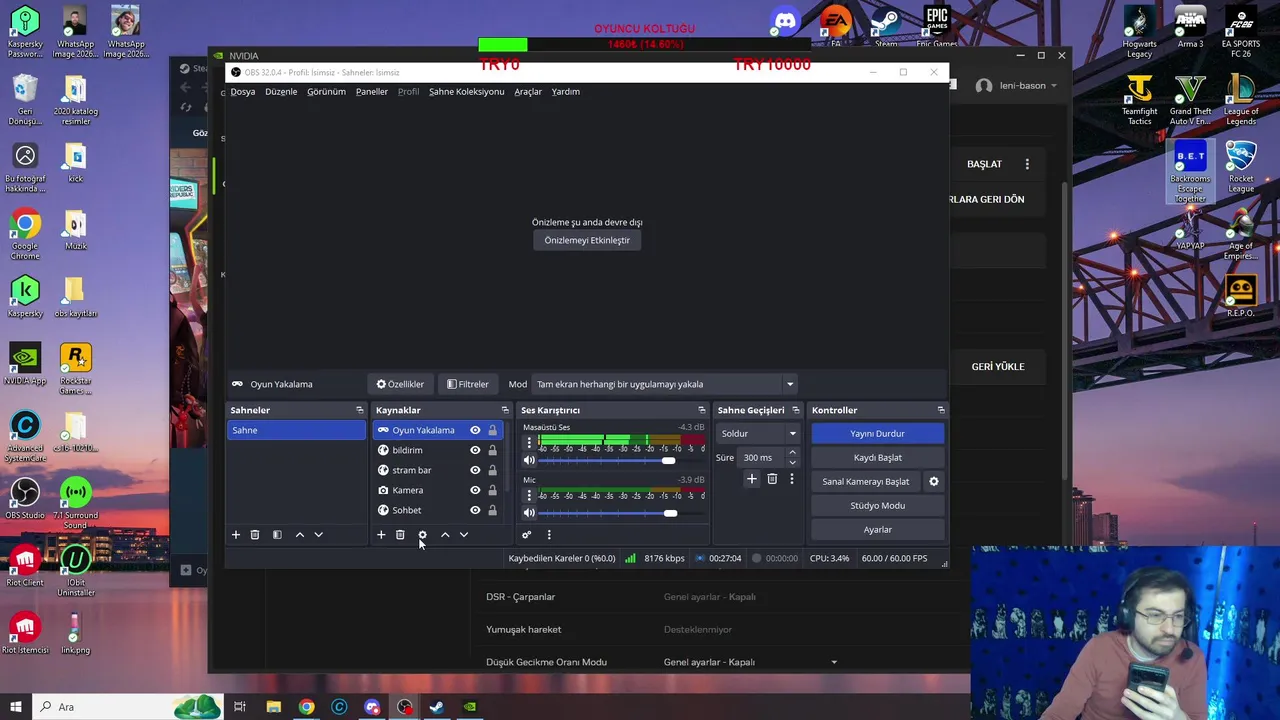
Task: Move scene up with the Sahneler up arrow
Action: [x=299, y=535]
